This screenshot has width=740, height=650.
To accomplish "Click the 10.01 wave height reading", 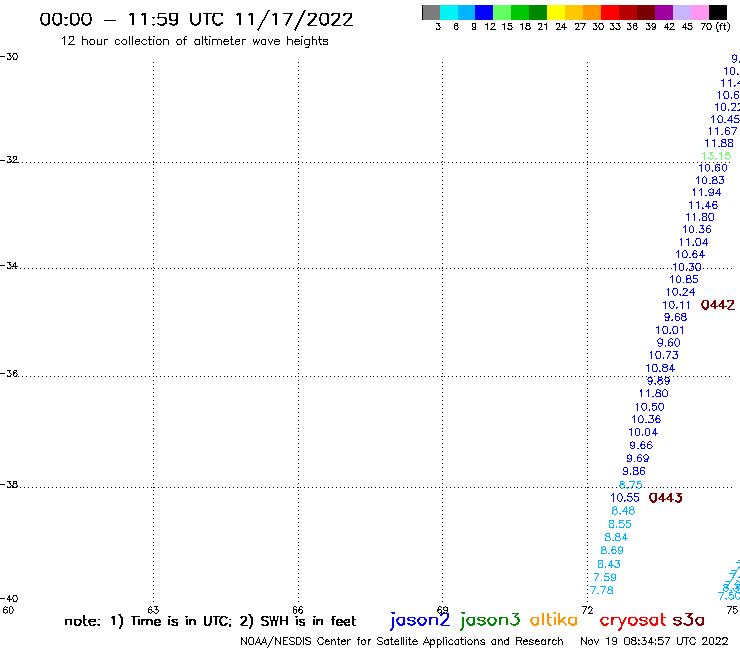I will [670, 330].
